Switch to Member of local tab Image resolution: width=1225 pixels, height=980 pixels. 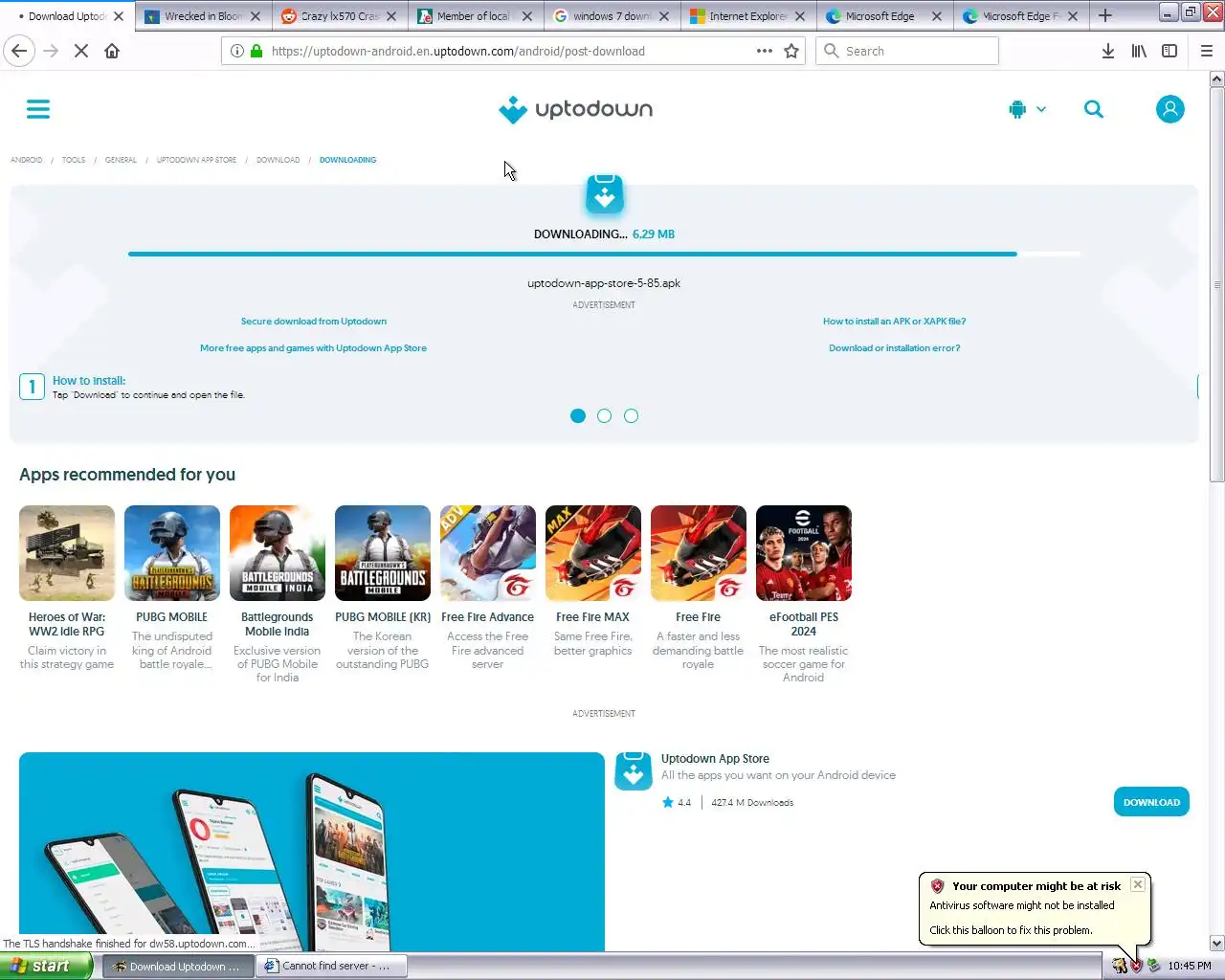click(476, 16)
